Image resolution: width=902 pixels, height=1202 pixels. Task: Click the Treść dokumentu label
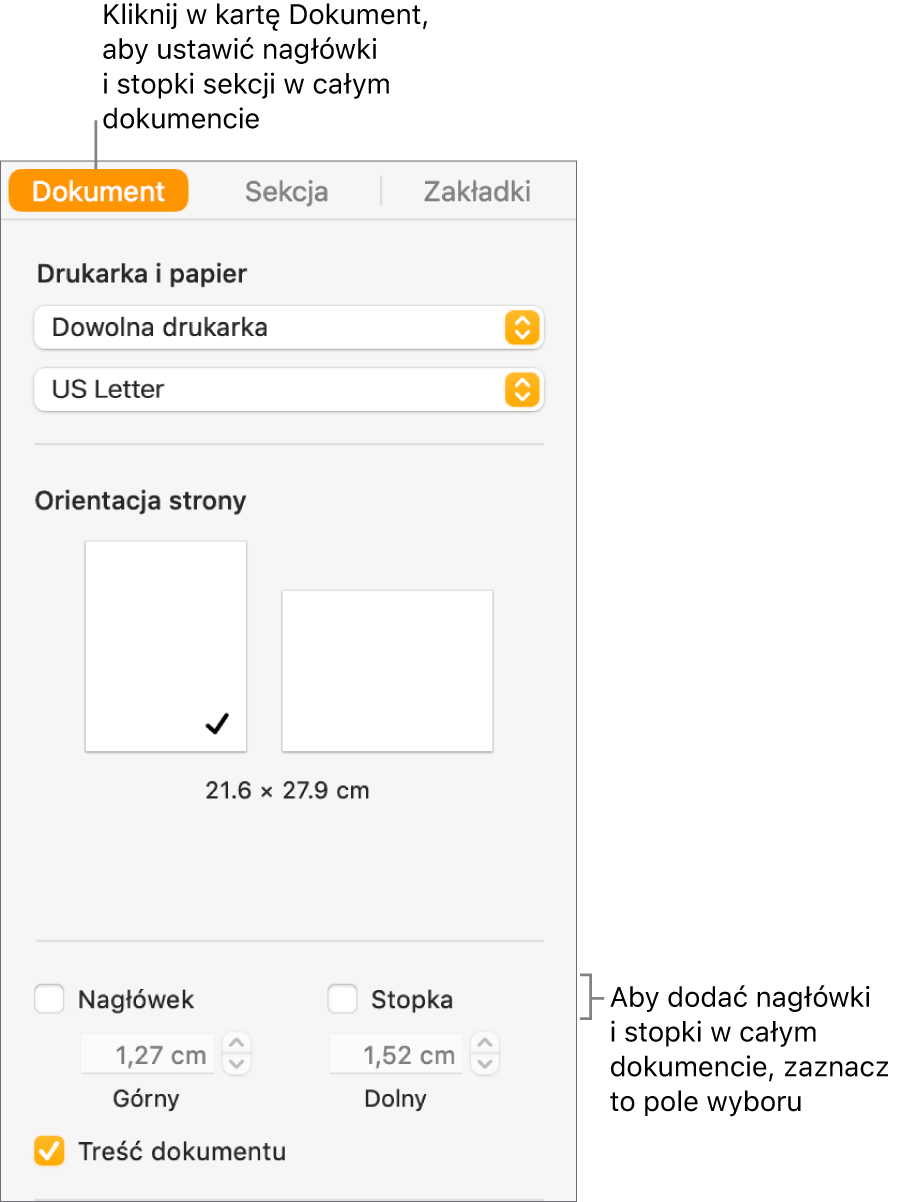182,1151
